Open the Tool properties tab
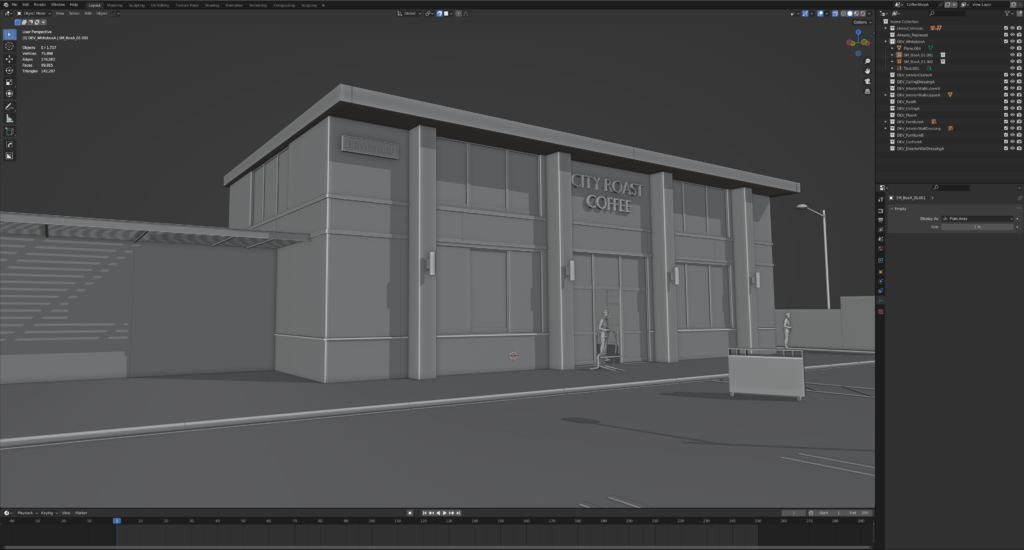This screenshot has width=1024, height=550. 880,199
